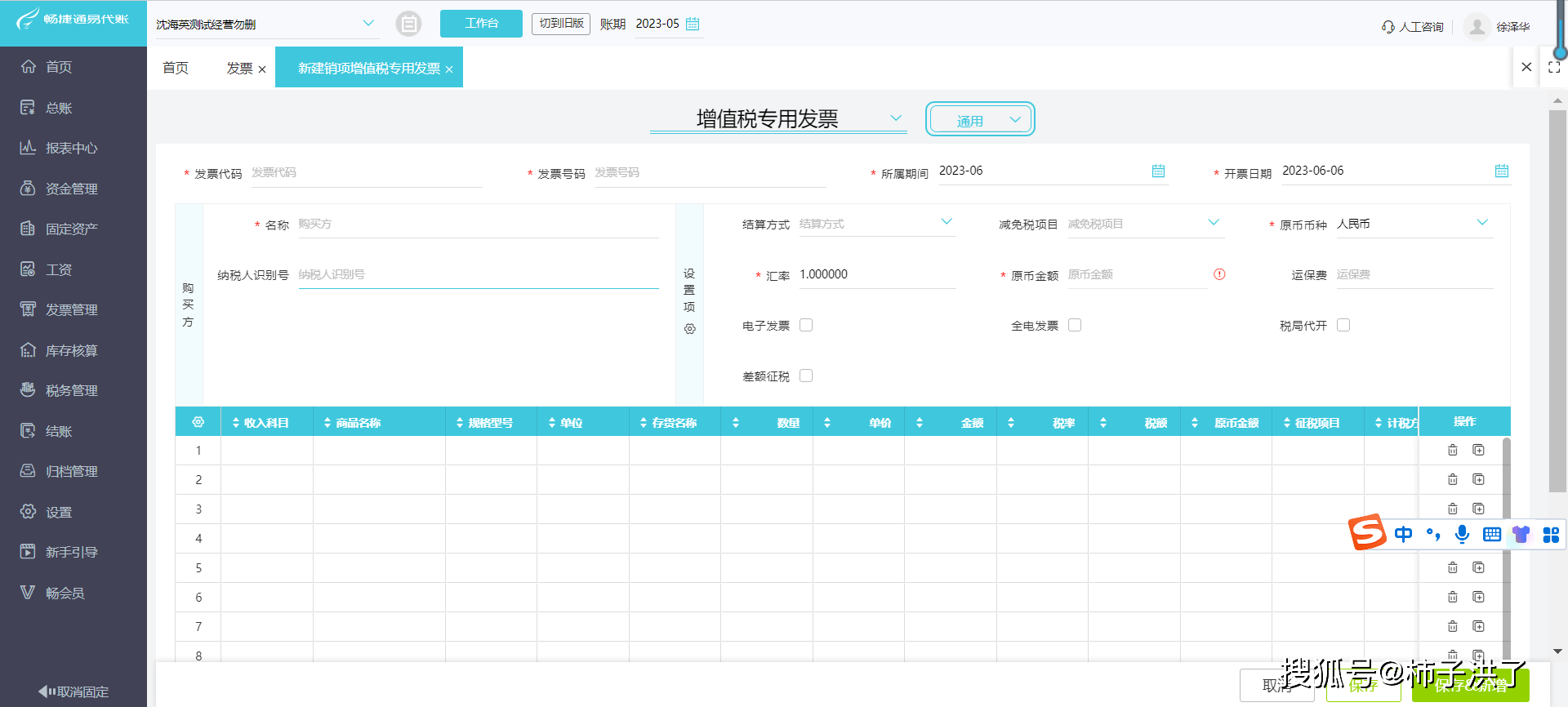Open the 开票日期 calendar picker icon
The width and height of the screenshot is (1568, 707).
pos(1501,171)
